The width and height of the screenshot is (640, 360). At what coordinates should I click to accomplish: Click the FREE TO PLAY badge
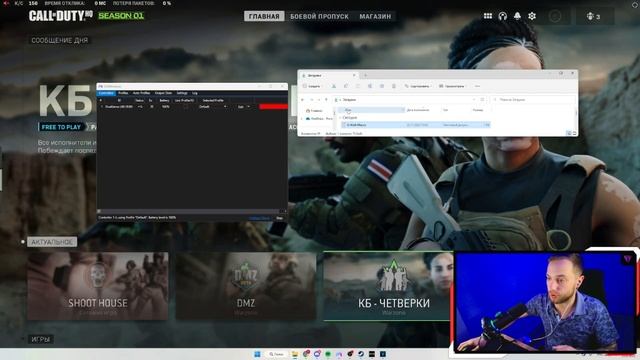coord(61,127)
